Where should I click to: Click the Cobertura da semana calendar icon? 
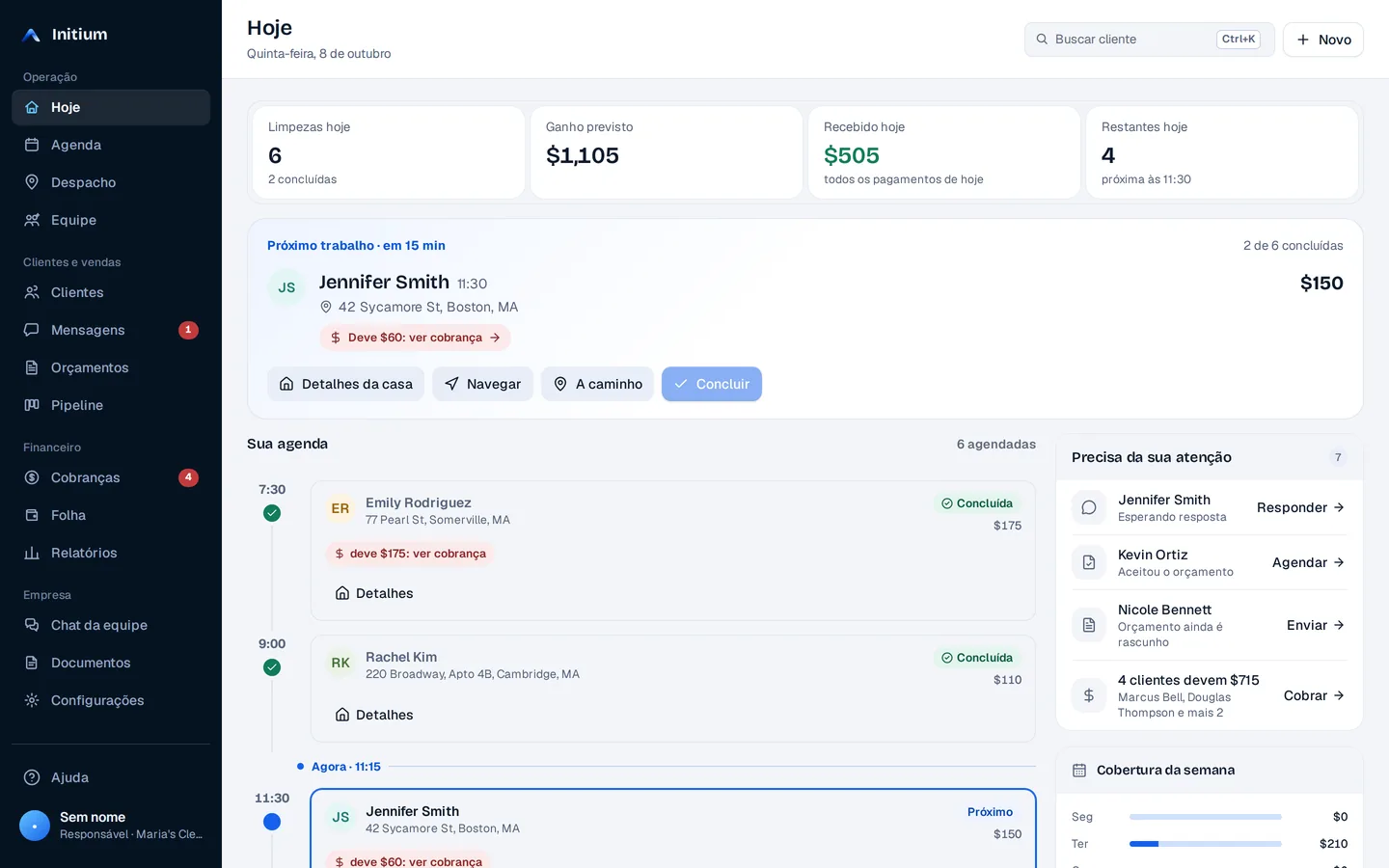click(x=1079, y=771)
